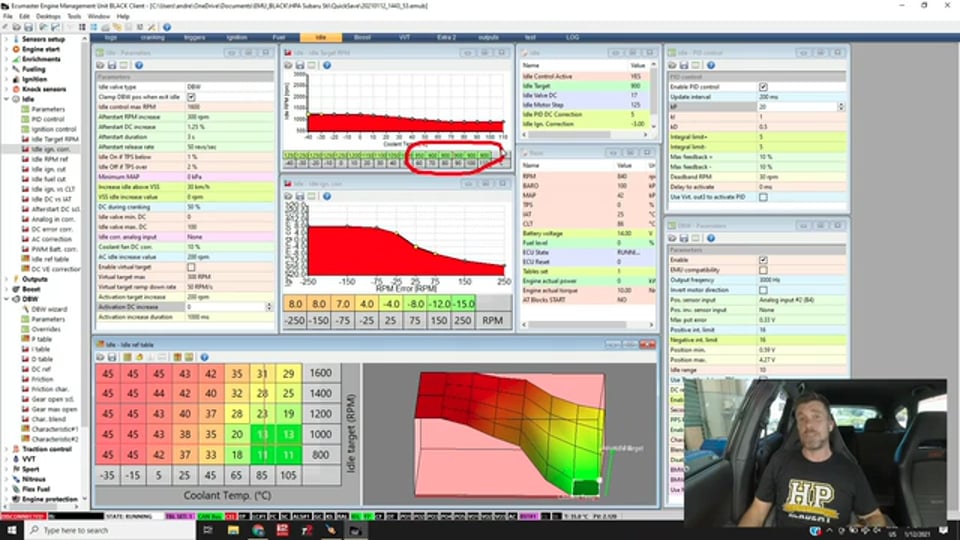Save icon in Idle ref table panel toolbar
Viewport: 960px width, 540px height.
112,357
